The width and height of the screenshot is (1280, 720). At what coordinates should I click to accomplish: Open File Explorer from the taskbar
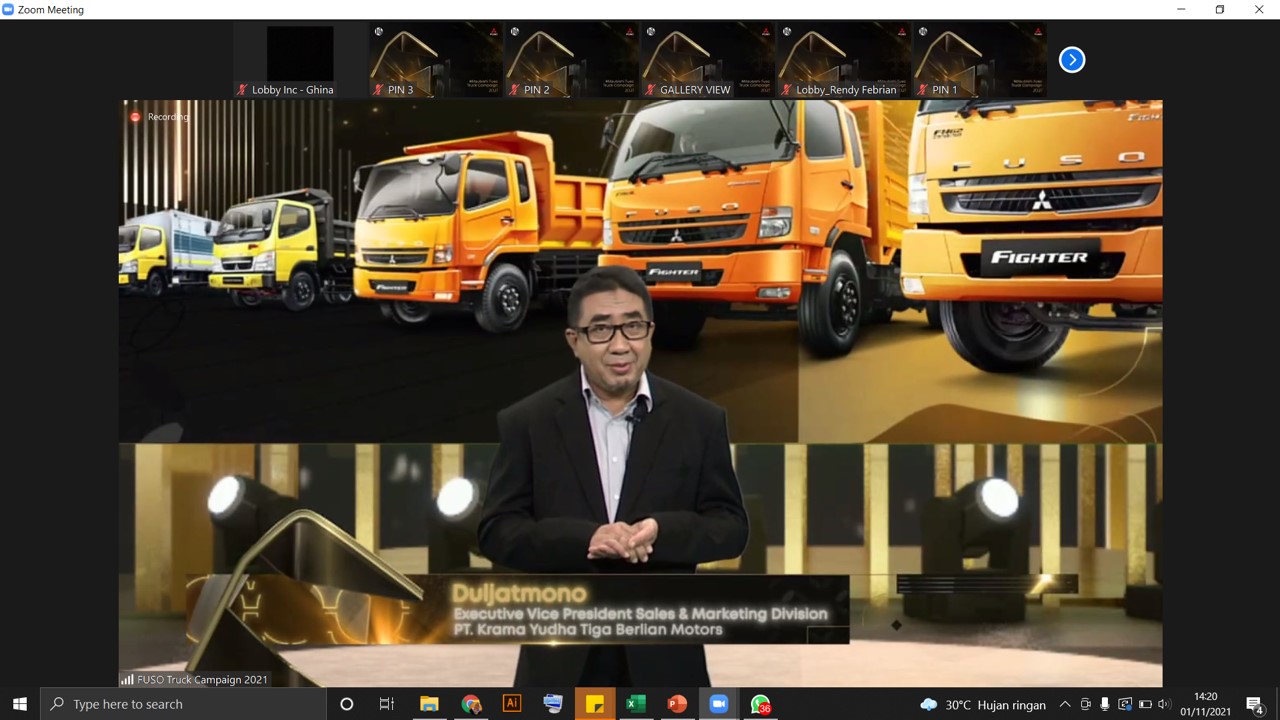coord(429,704)
